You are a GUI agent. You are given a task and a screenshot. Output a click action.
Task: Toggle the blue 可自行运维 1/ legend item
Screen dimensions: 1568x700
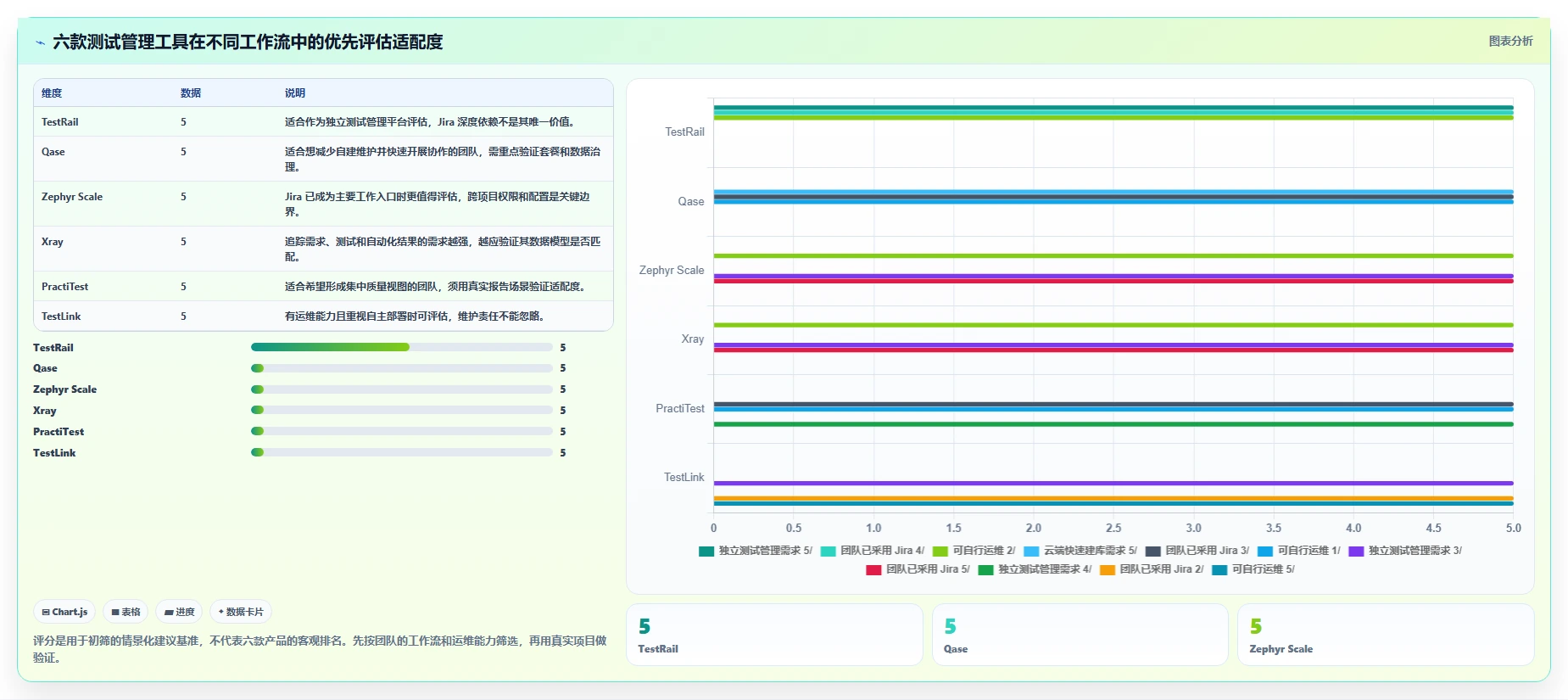pyautogui.click(x=1298, y=551)
